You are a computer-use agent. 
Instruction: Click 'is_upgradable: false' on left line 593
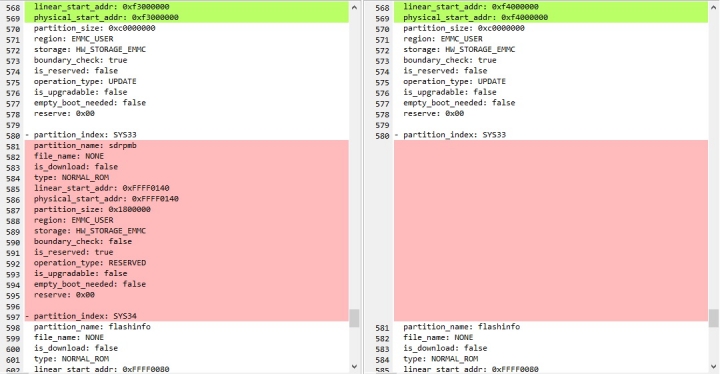click(80, 273)
